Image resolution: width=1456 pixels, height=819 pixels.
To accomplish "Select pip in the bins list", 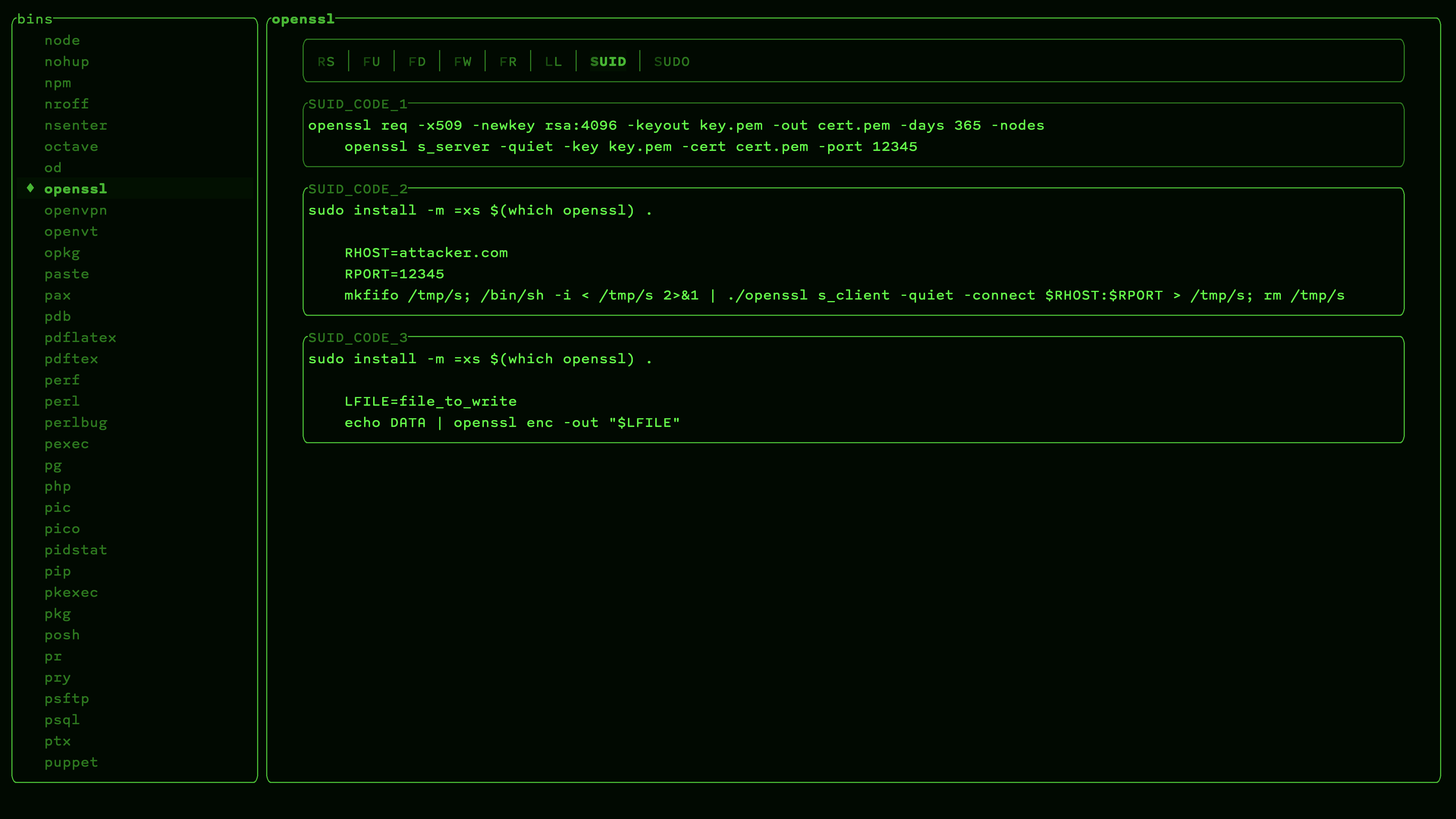I will (58, 571).
